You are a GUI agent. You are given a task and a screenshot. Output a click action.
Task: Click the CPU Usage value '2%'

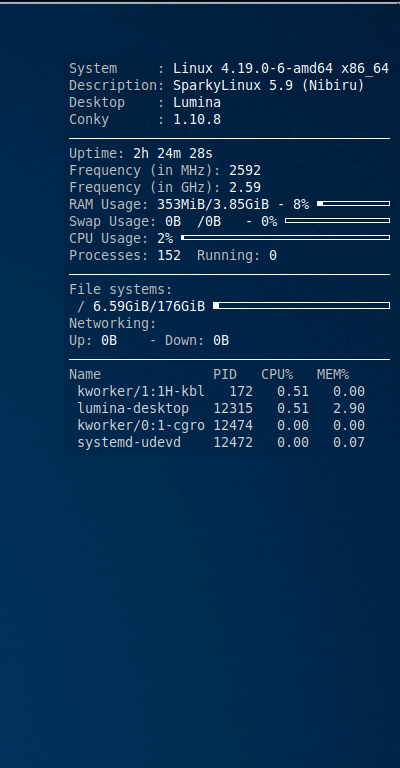click(165, 239)
